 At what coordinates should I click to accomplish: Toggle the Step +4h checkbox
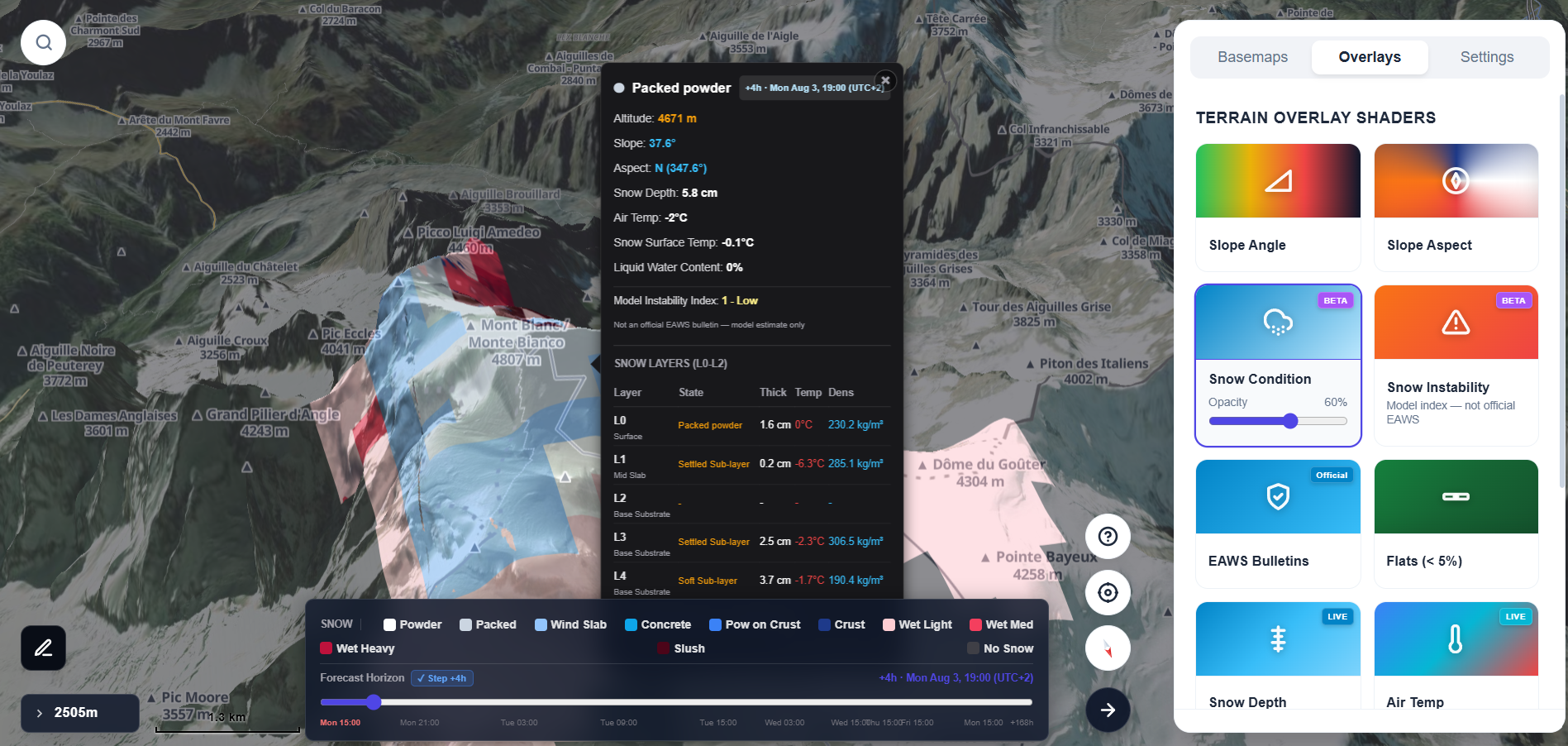[442, 678]
